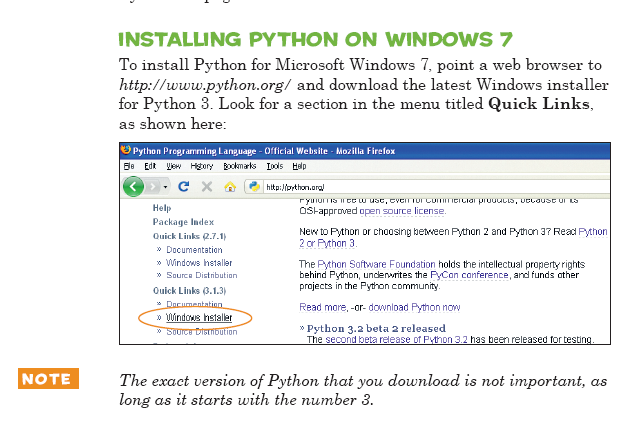
Task: Open the History menu
Action: (202, 166)
